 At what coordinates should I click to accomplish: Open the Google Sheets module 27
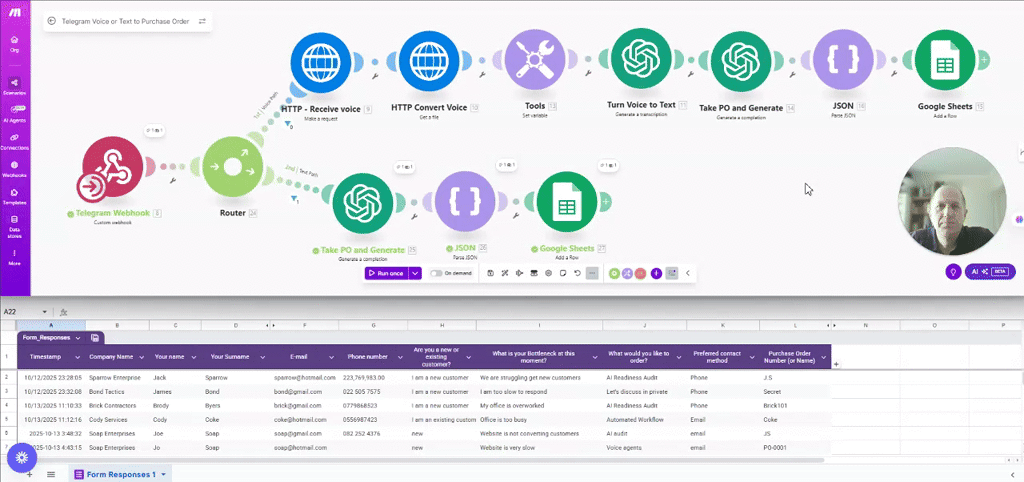(x=566, y=202)
